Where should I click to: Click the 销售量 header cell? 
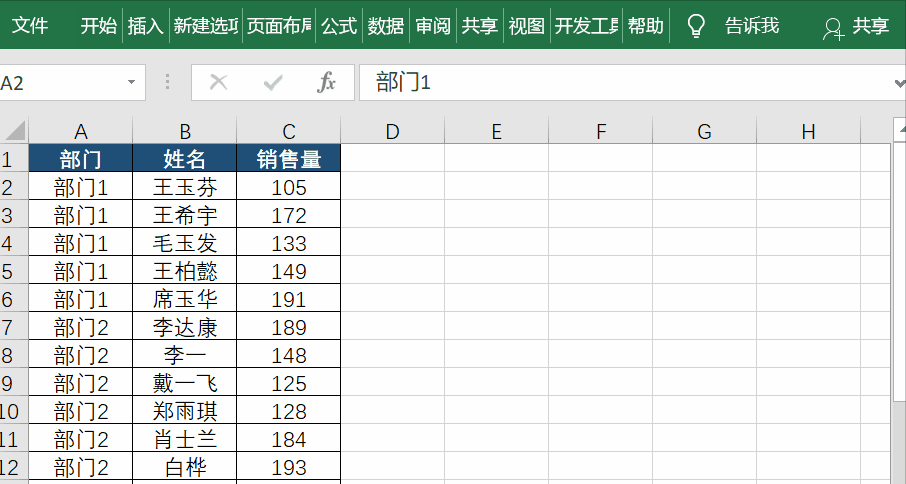289,159
